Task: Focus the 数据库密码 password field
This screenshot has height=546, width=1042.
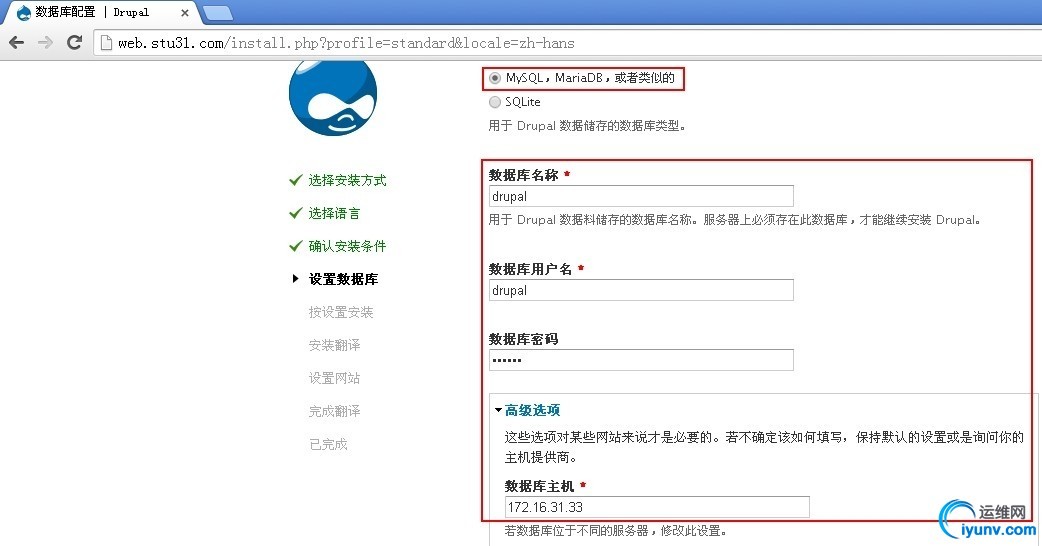Action: point(641,360)
